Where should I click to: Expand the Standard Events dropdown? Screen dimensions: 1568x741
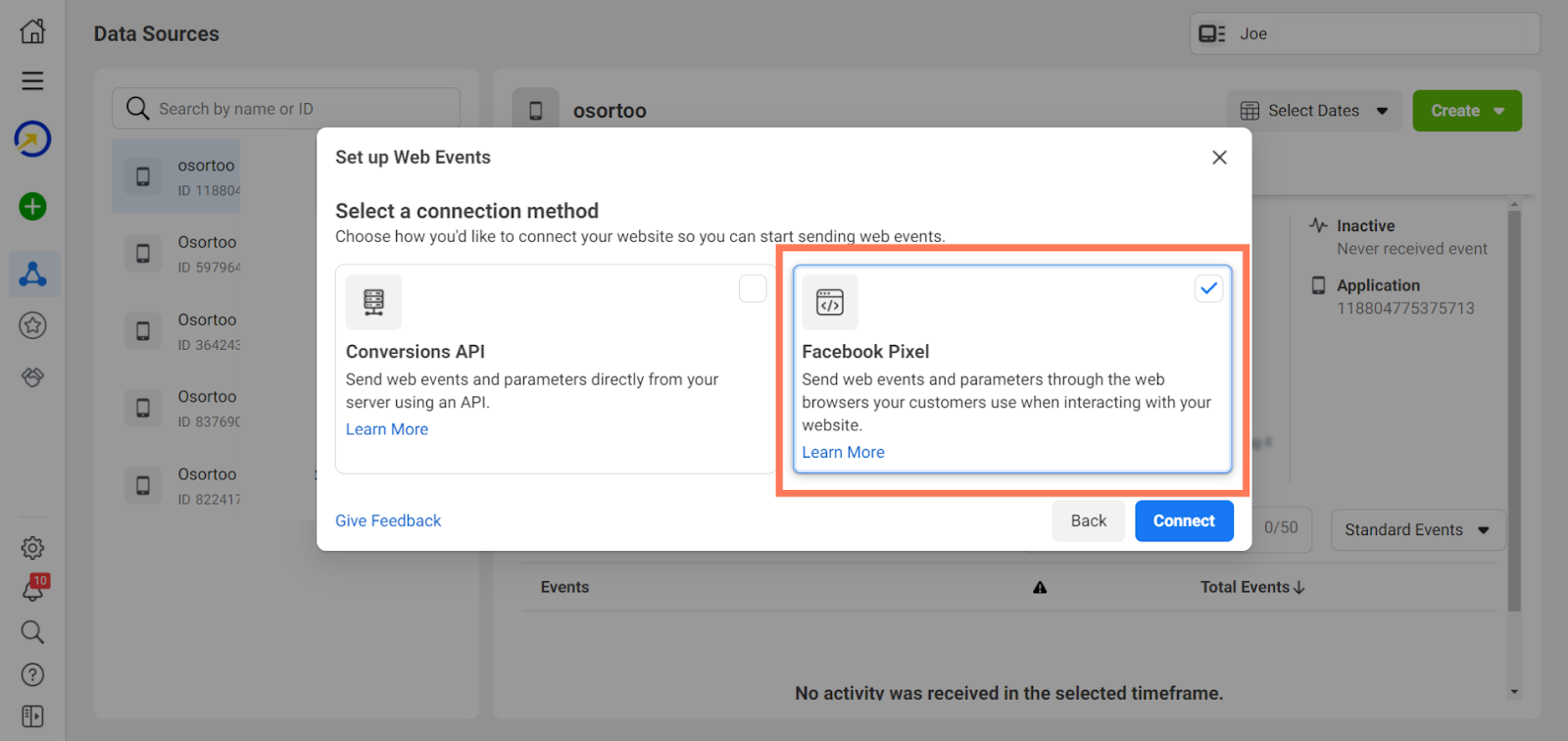[1417, 530]
